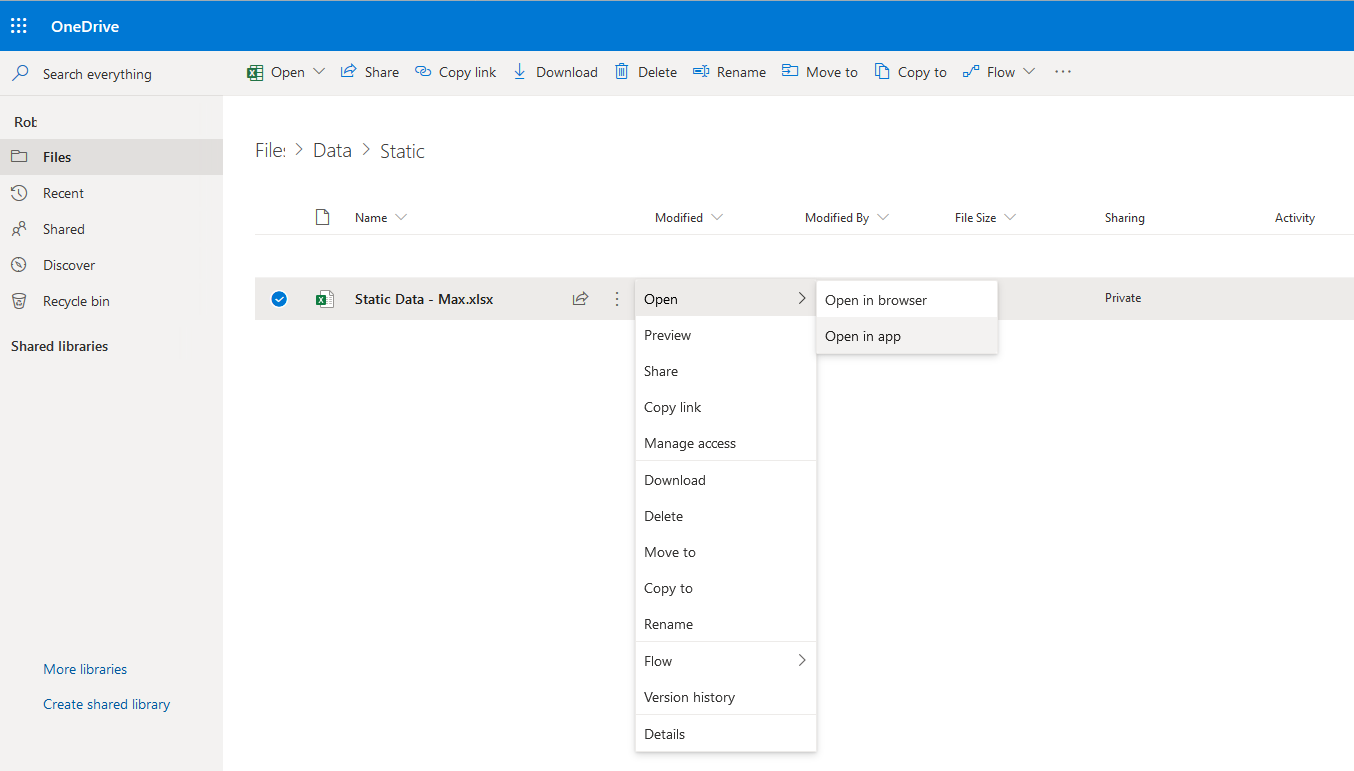Open Shared in the left sidebar

[111, 229]
